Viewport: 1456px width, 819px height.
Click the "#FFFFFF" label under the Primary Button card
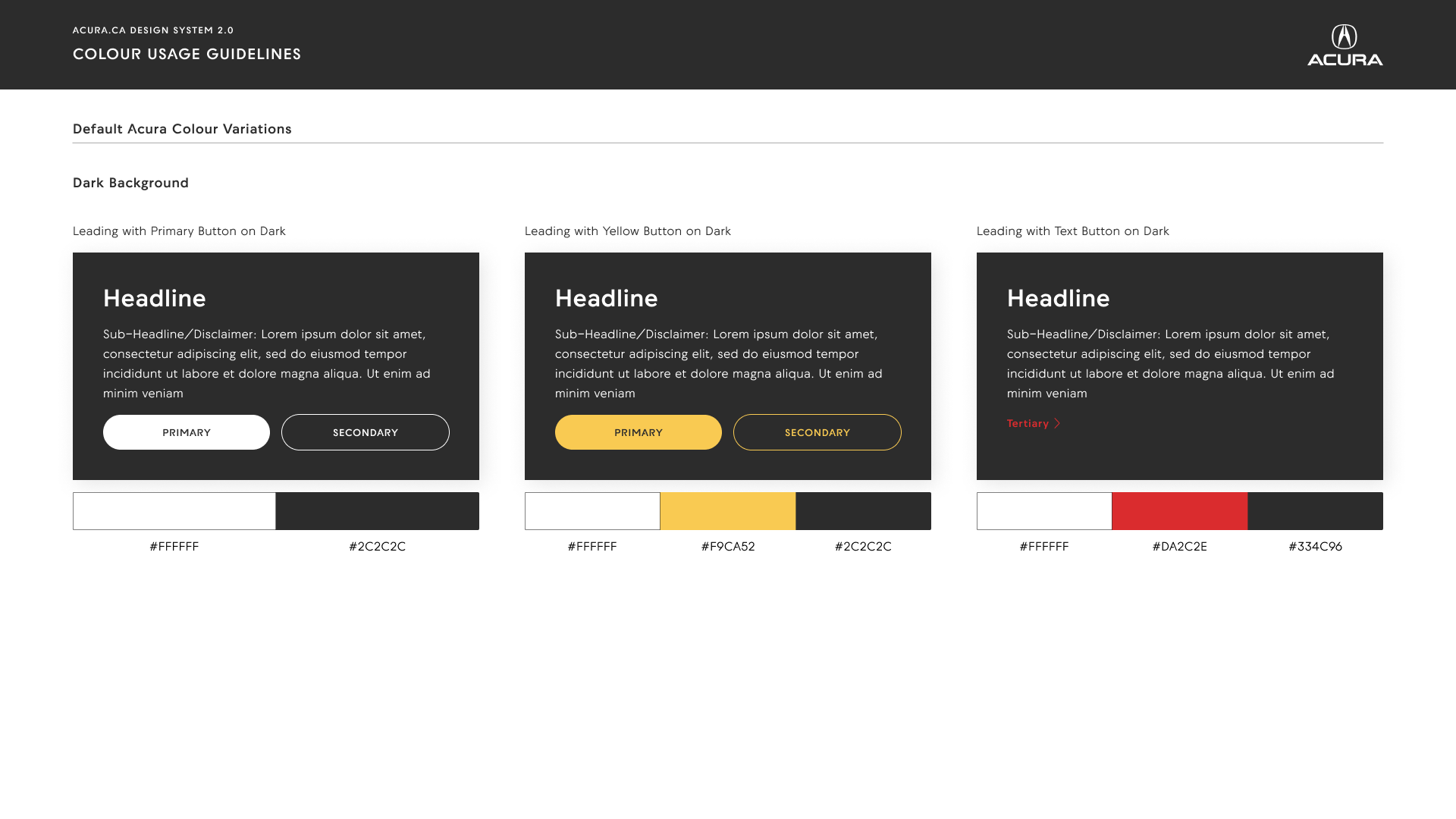(x=174, y=547)
